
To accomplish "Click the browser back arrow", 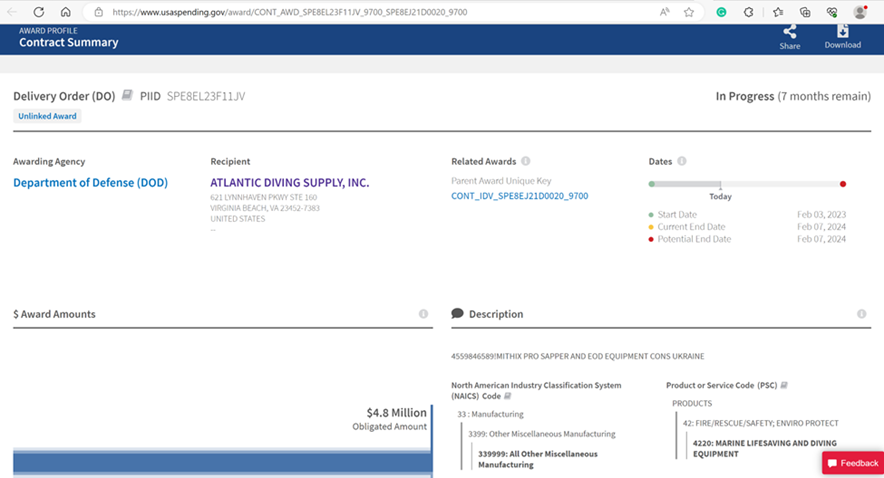I will click(12, 12).
